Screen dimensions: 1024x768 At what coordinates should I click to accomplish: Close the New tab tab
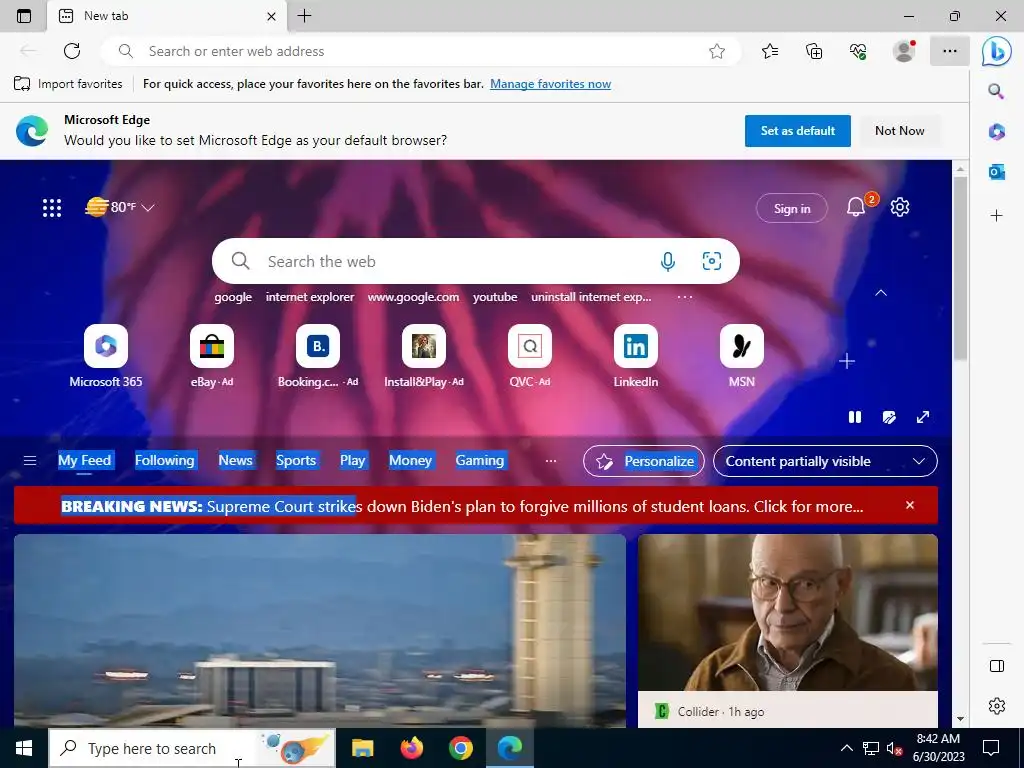272,16
